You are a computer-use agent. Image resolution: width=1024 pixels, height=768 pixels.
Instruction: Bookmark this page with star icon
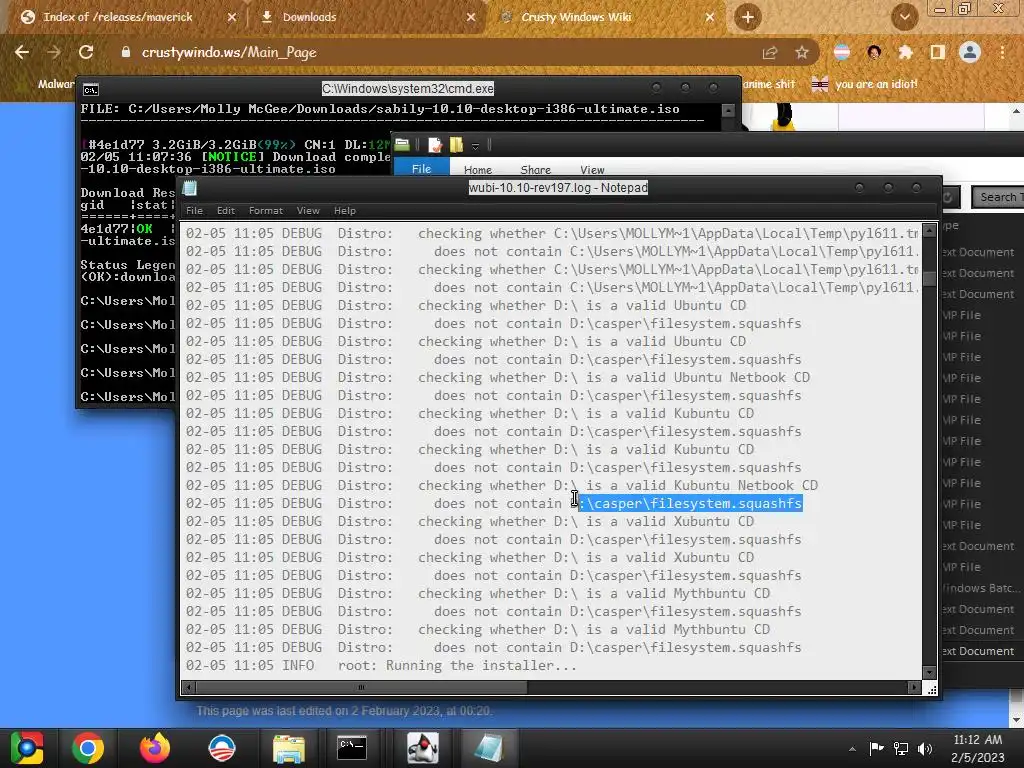click(x=802, y=53)
